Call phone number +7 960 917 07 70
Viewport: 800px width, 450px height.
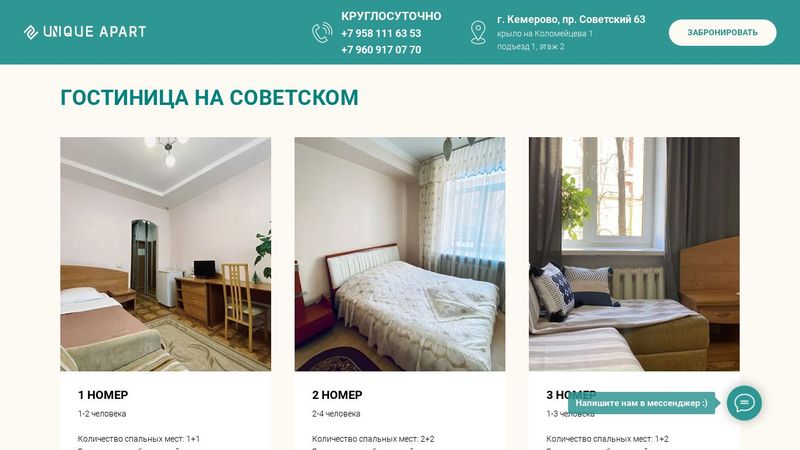[381, 49]
